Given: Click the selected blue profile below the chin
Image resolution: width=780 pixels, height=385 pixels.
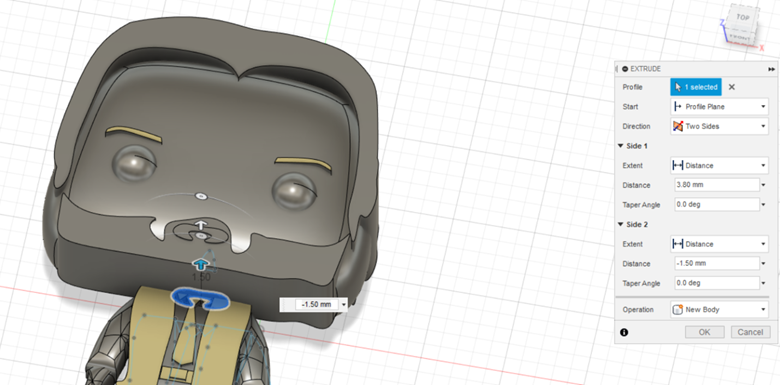Looking at the screenshot, I should click(x=200, y=298).
